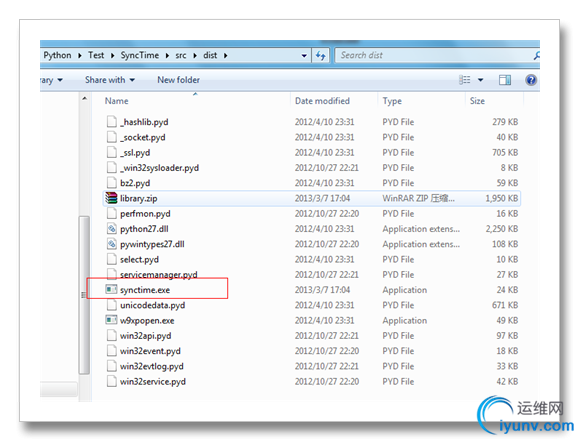Screen dimensions: 580x442
Task: Click the bz2.pyd file icon
Action: coord(111,182)
